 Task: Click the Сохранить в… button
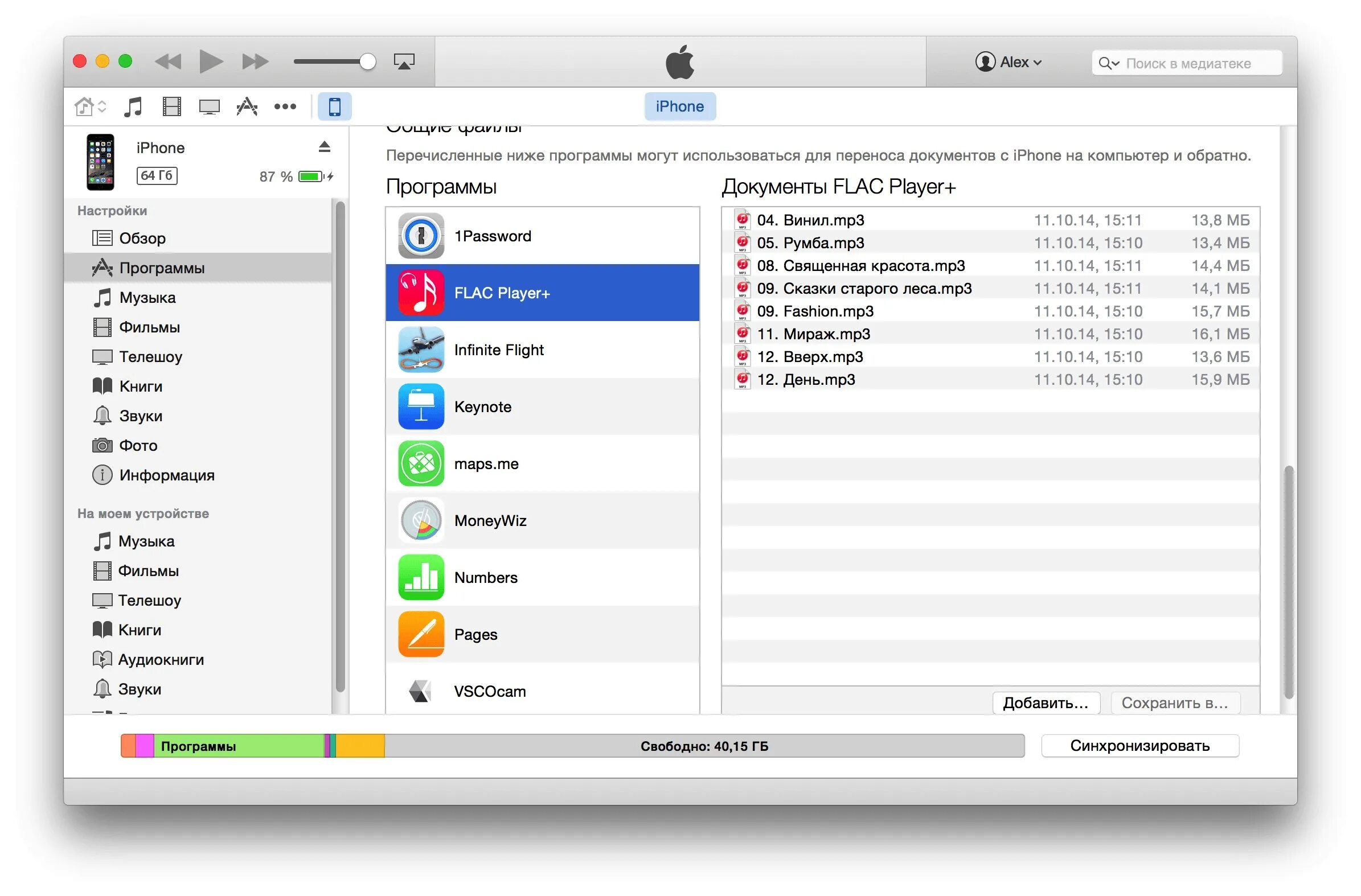[1176, 702]
